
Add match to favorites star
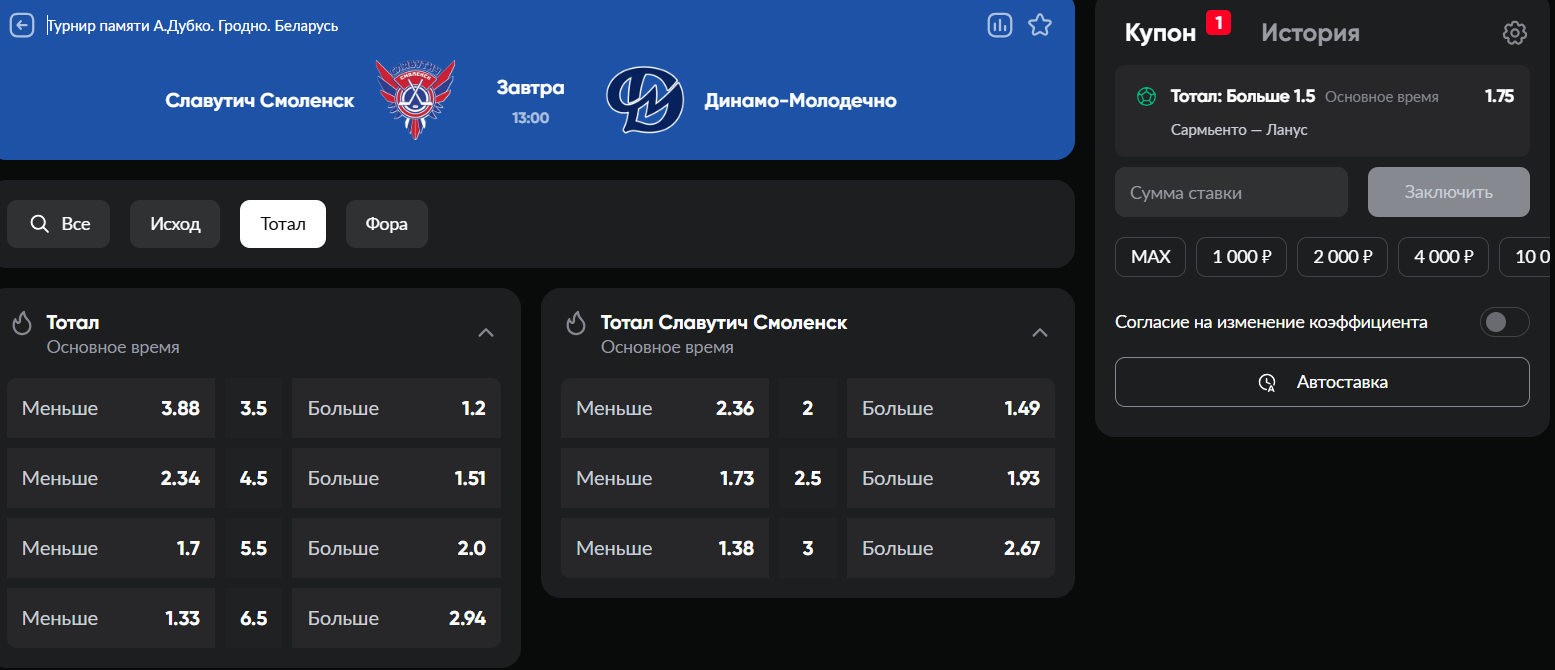1040,26
